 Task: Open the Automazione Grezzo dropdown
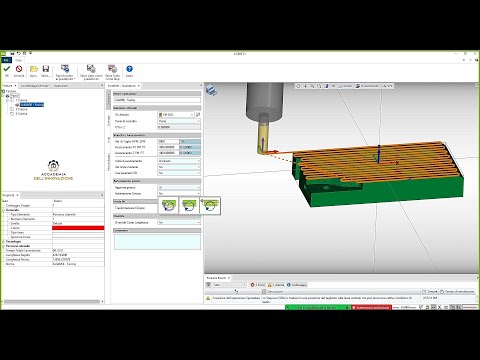click(x=179, y=194)
